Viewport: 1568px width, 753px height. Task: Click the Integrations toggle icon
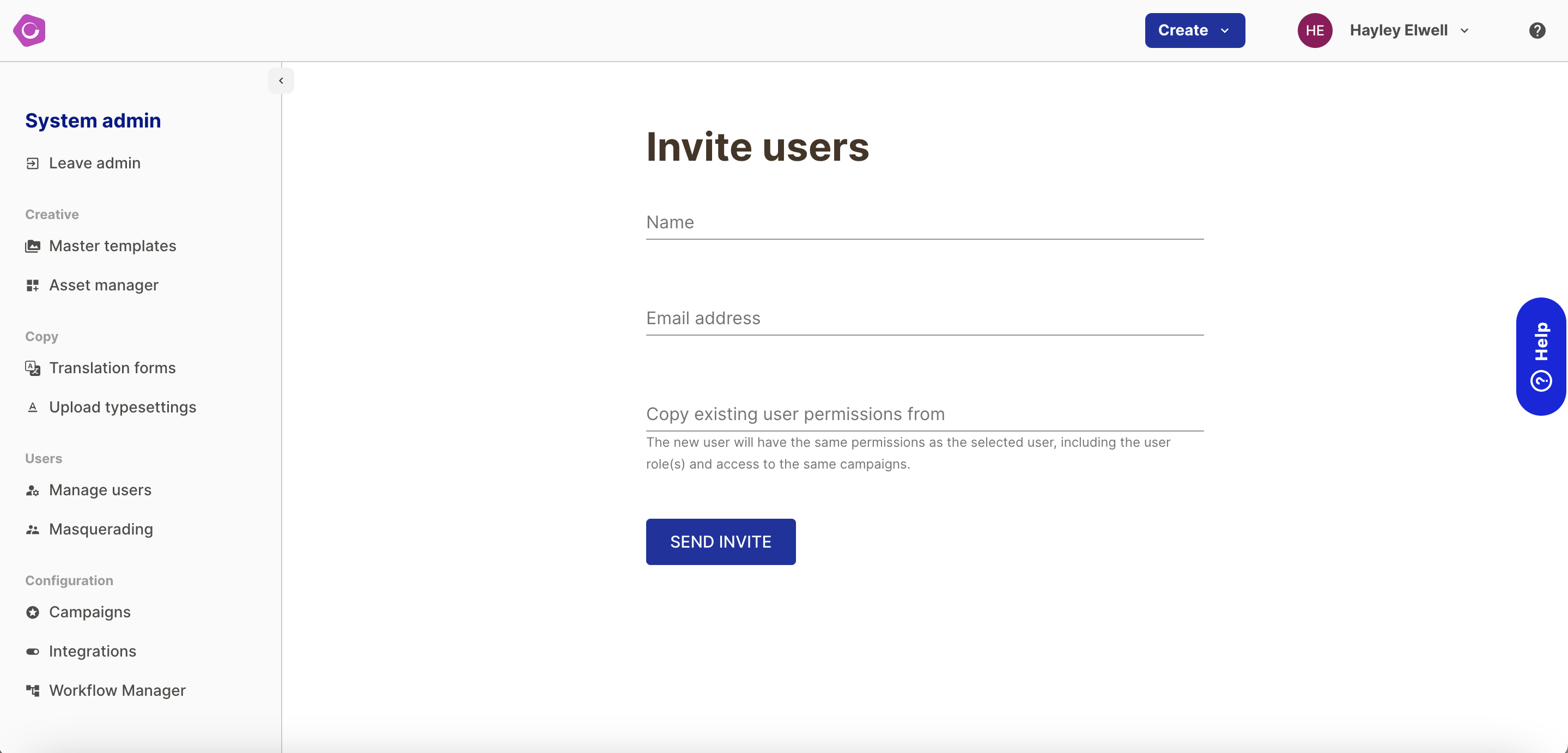[33, 651]
